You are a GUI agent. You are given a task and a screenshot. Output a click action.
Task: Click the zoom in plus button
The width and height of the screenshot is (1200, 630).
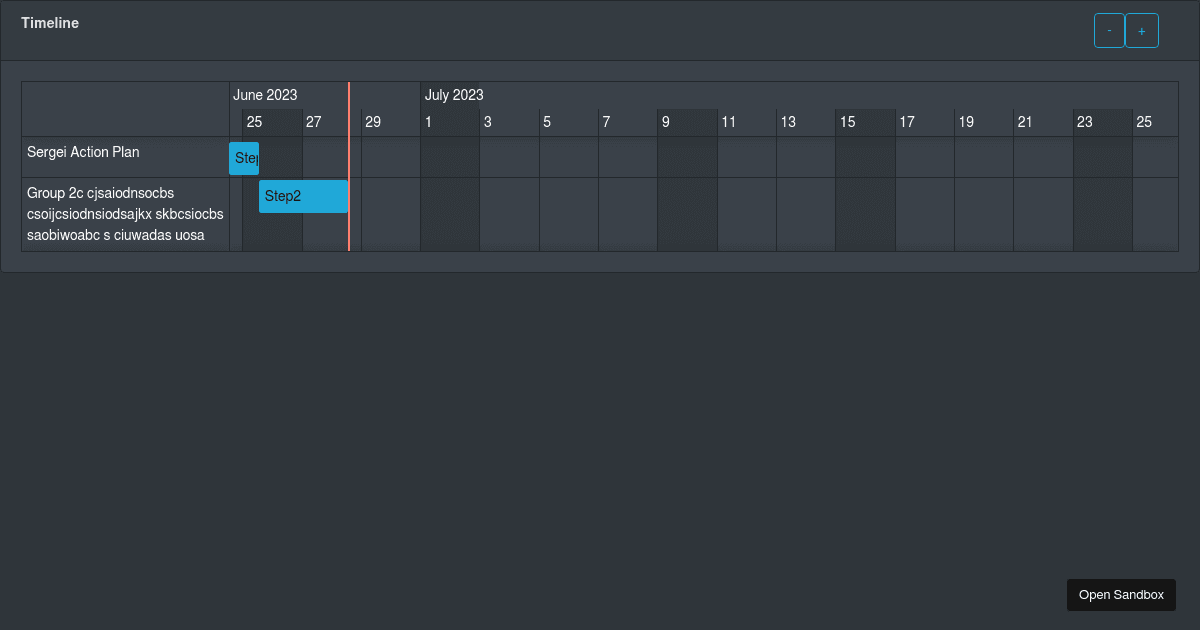[x=1142, y=30]
